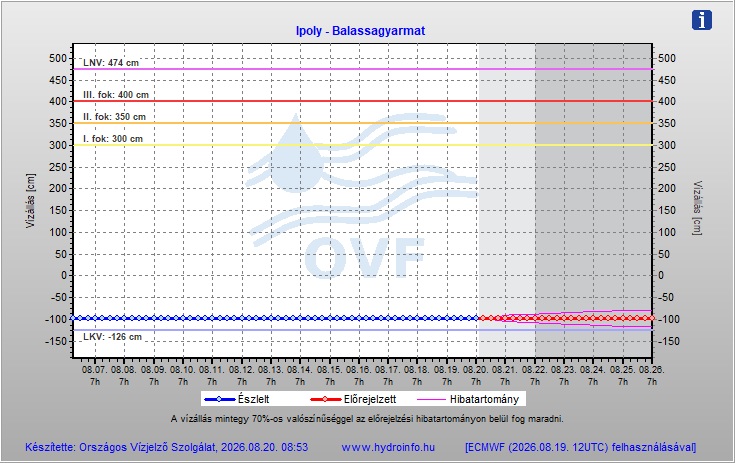735x463 pixels.
Task: Click the Hibatartomány magenta legend line
Action: point(431,399)
